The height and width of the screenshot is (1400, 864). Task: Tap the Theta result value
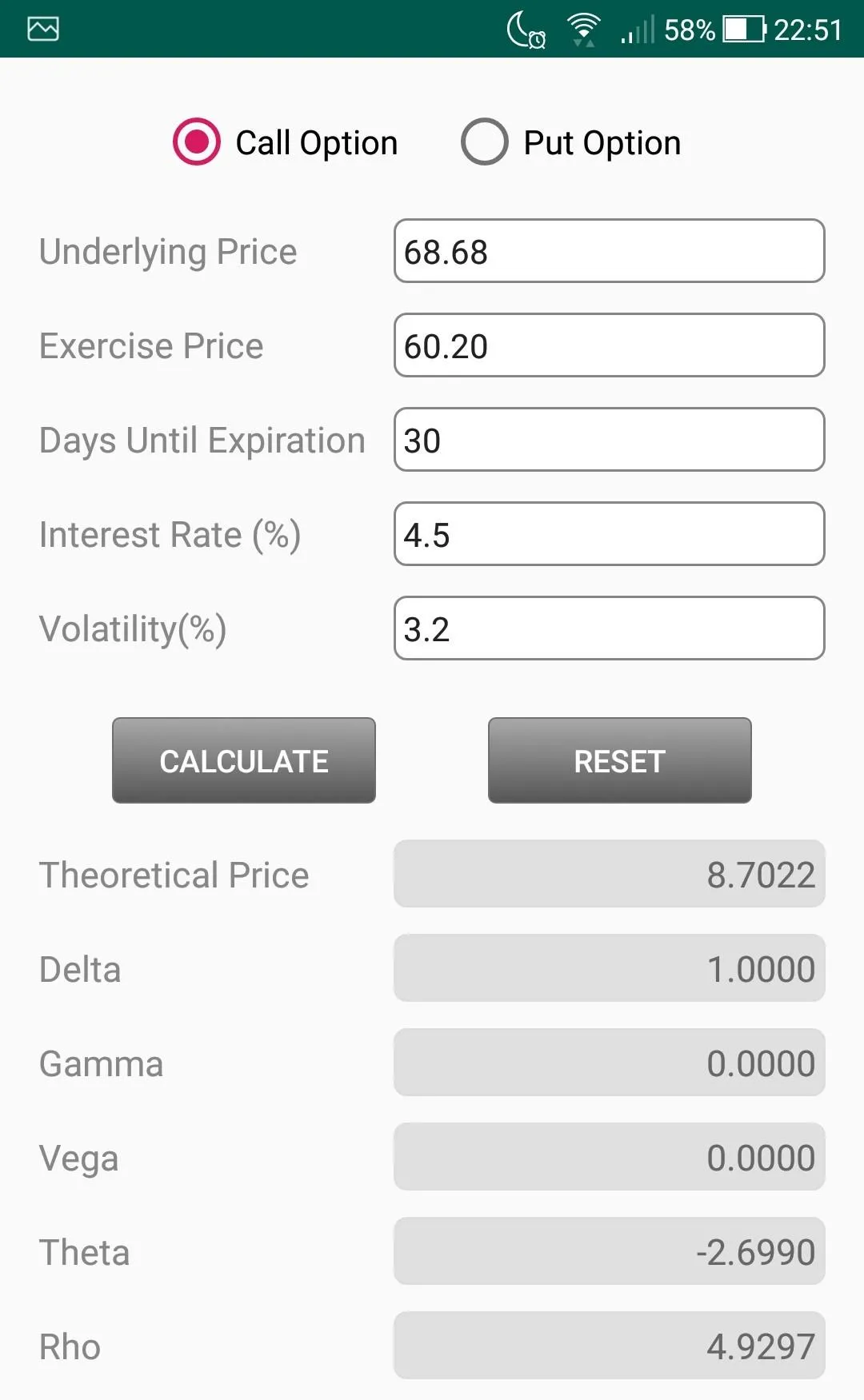[609, 1251]
